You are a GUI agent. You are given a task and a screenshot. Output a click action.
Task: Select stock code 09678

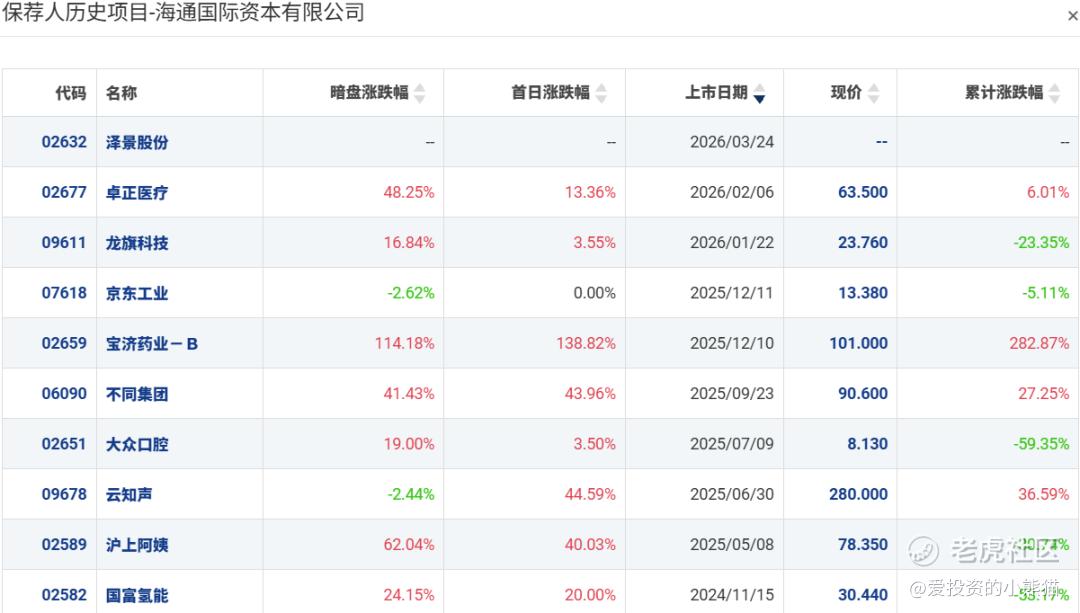click(64, 494)
